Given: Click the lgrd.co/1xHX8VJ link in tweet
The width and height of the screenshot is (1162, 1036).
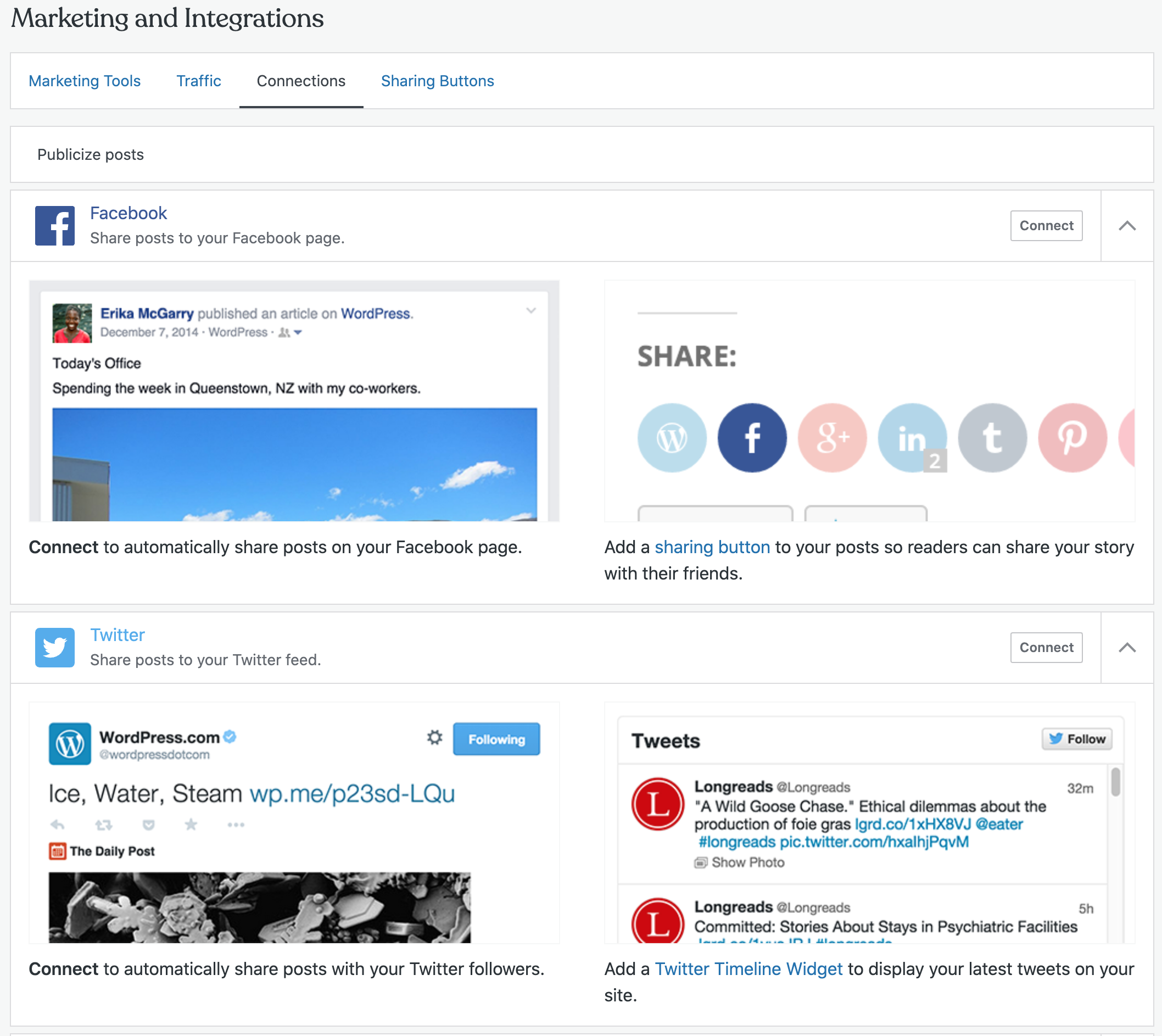Looking at the screenshot, I should [x=913, y=825].
